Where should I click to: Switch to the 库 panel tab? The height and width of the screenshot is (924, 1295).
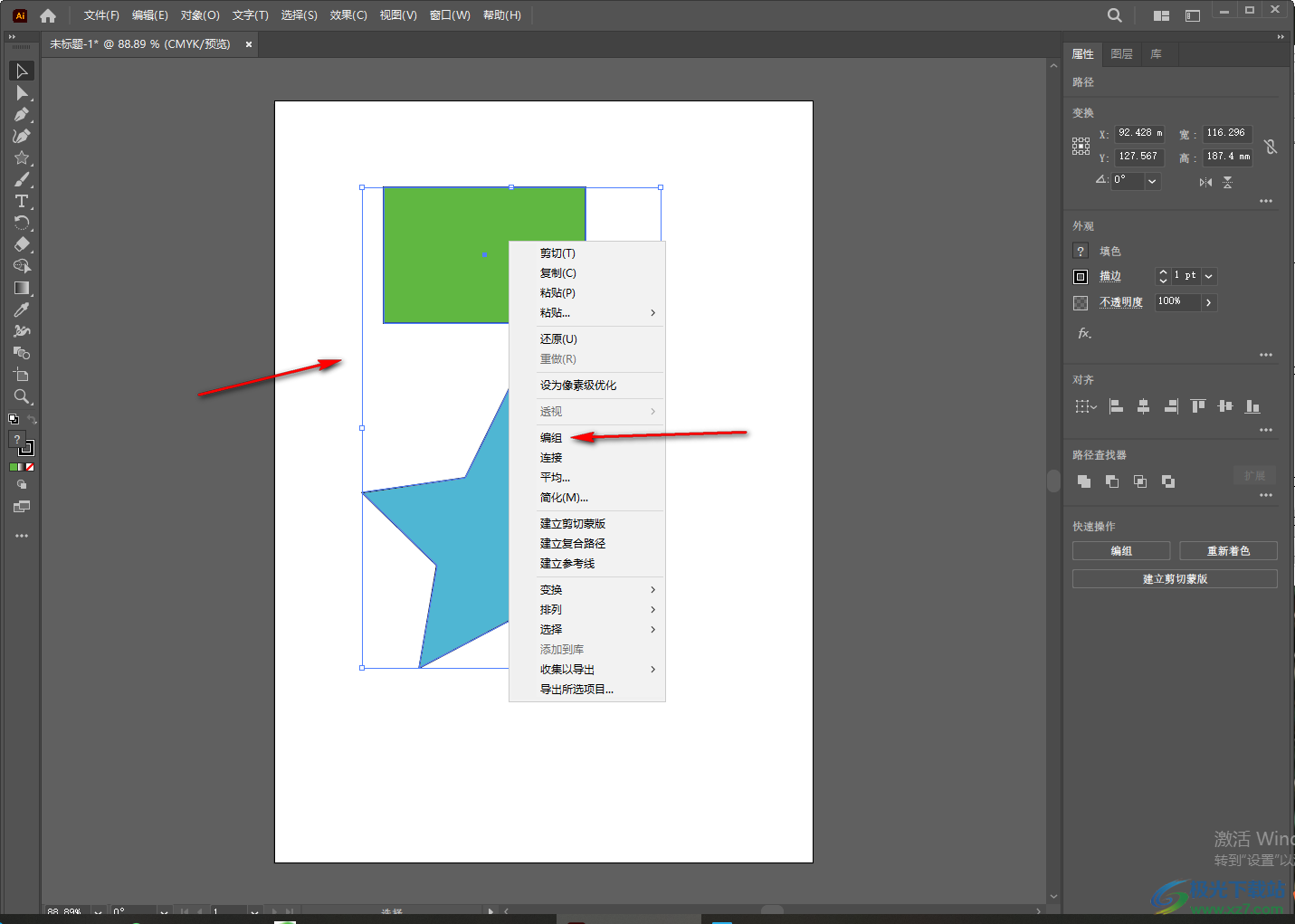pos(1156,54)
